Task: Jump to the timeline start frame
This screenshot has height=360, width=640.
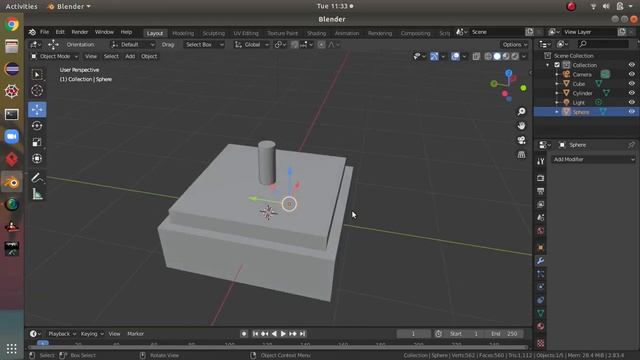Action: point(255,334)
